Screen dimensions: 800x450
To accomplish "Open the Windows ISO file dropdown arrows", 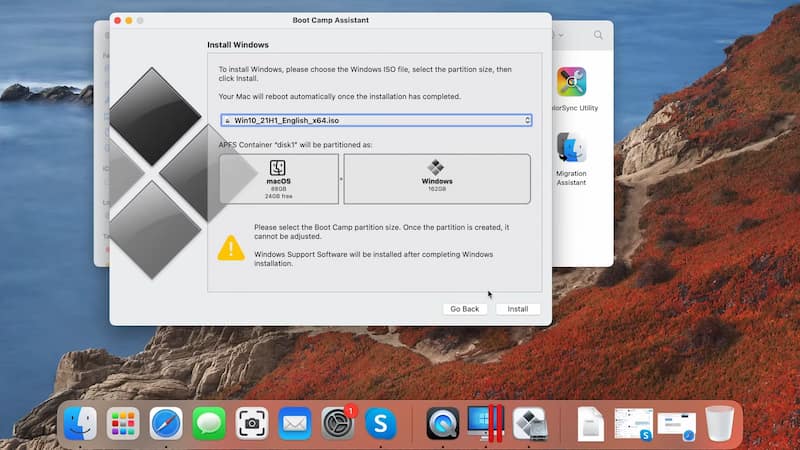I will coord(527,120).
